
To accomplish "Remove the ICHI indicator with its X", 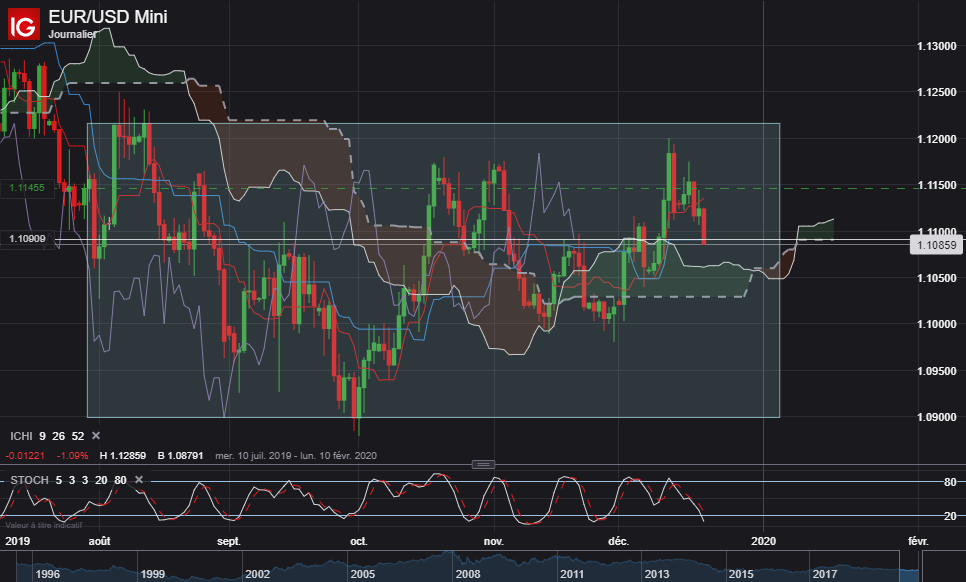I will (x=96, y=435).
